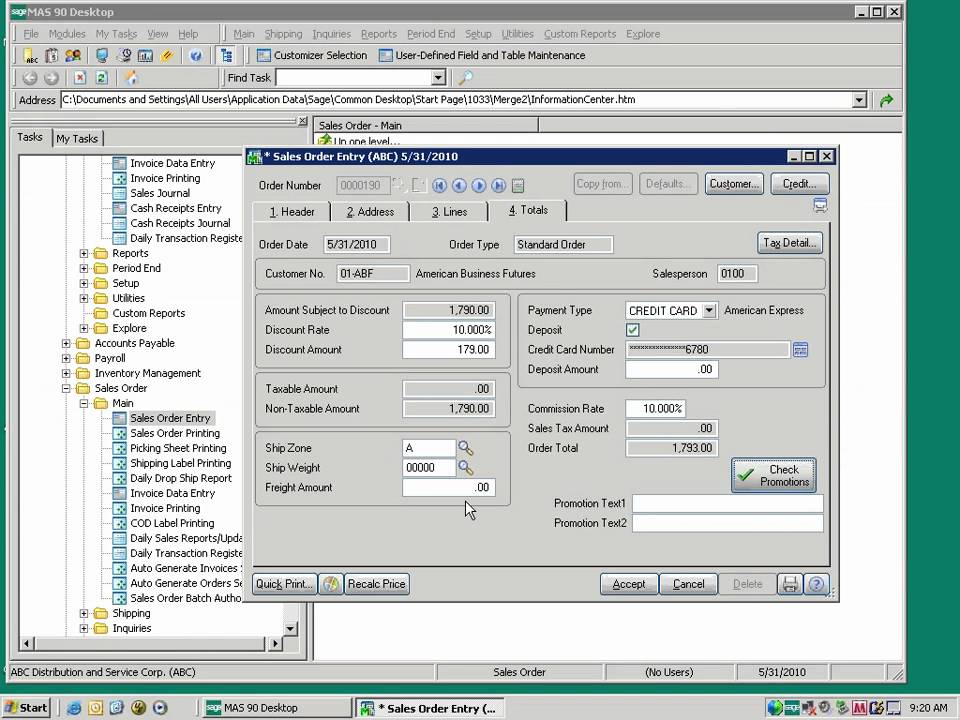This screenshot has height=720, width=960.
Task: Click the Quick Print button
Action: point(285,584)
